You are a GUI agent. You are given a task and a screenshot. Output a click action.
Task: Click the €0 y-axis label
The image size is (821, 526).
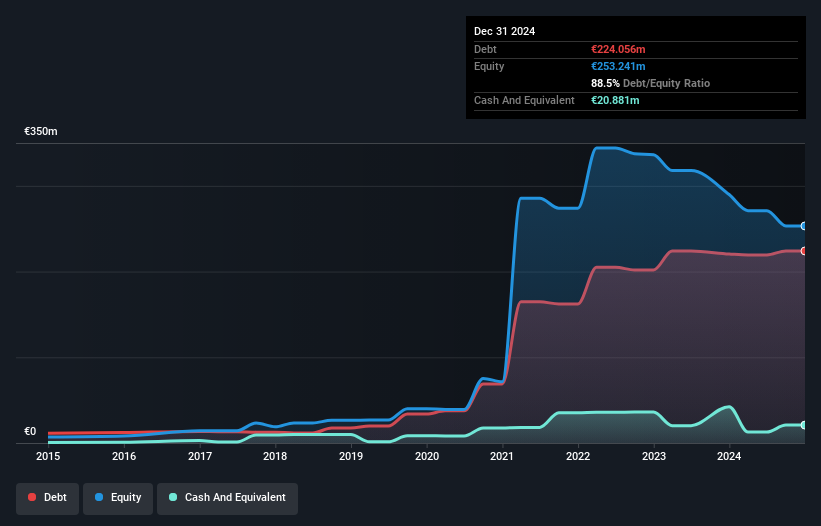coord(30,432)
